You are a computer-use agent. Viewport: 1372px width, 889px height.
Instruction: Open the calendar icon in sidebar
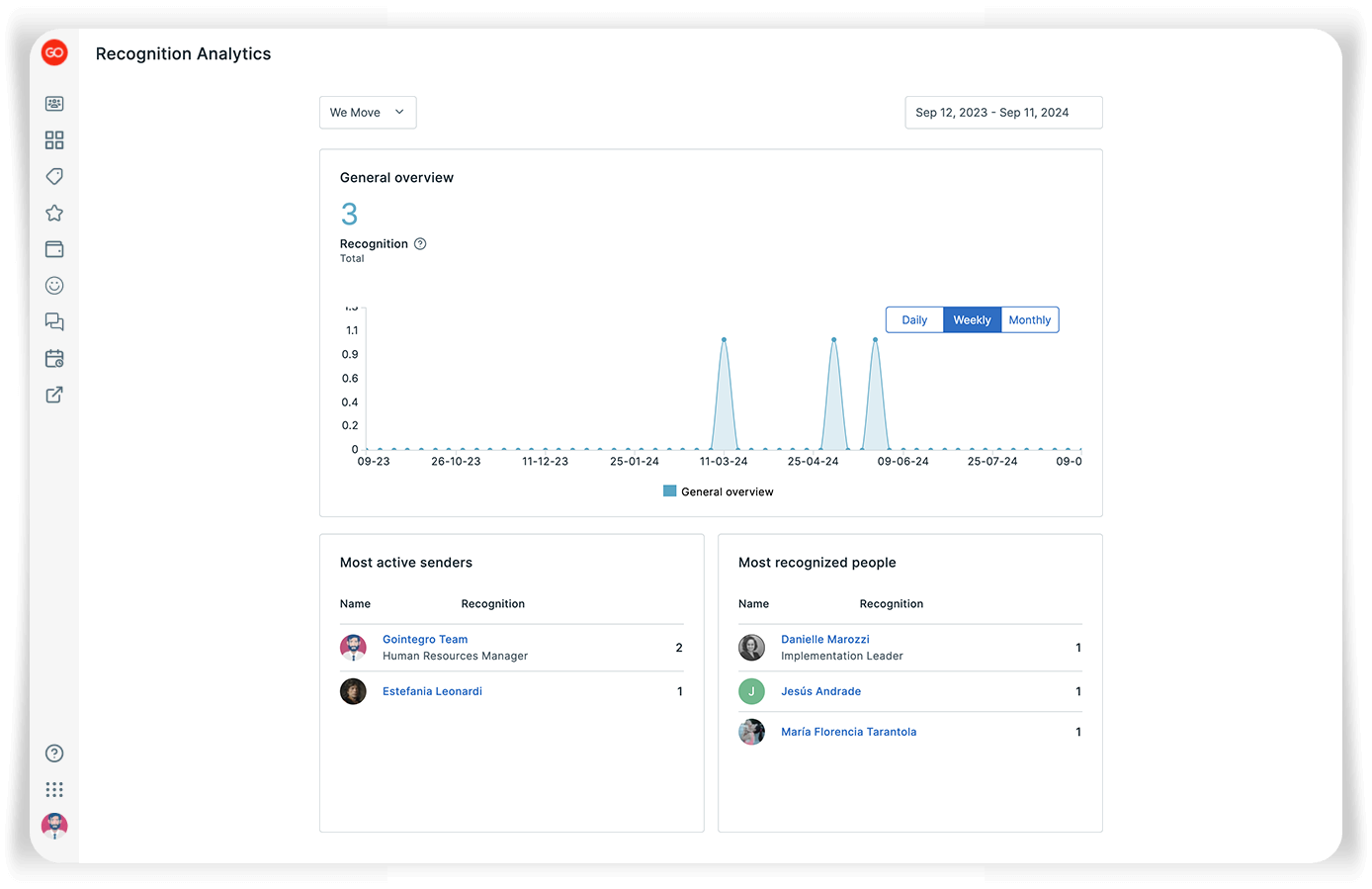coord(54,358)
